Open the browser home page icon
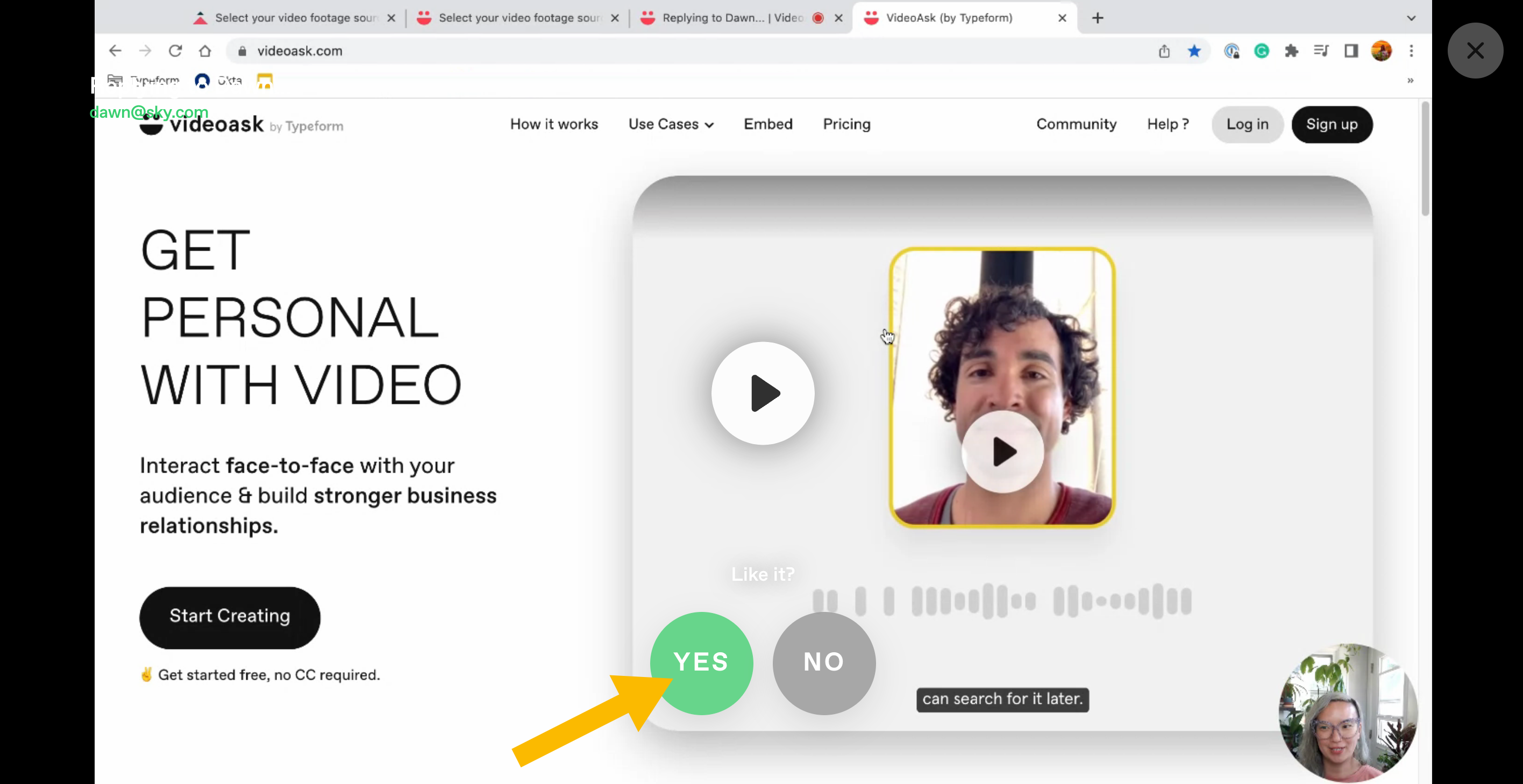This screenshot has width=1523, height=784. tap(204, 51)
